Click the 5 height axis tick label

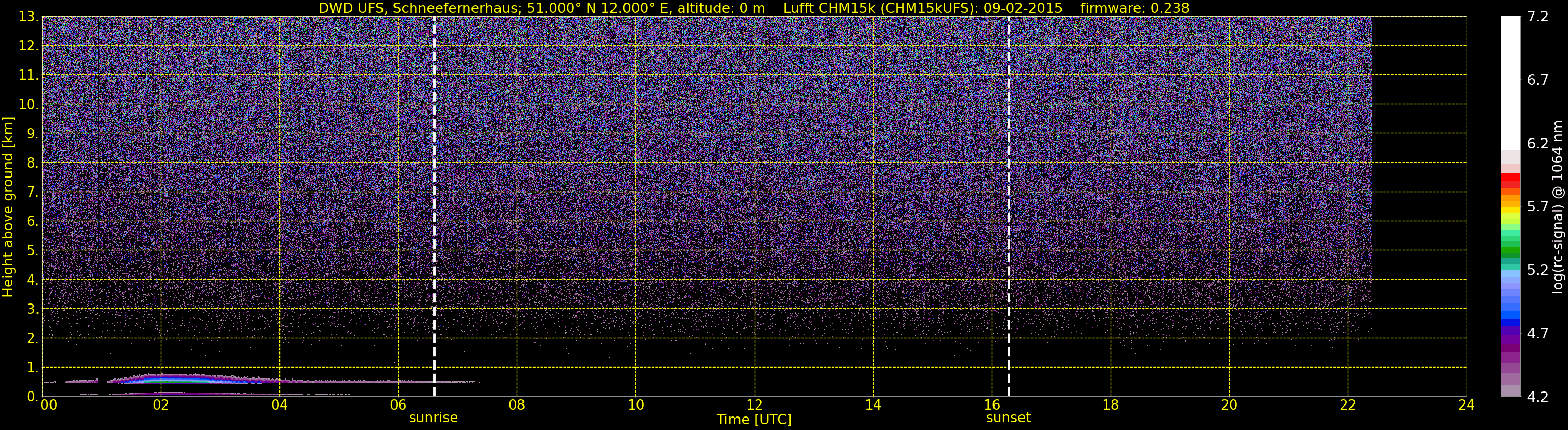32,250
